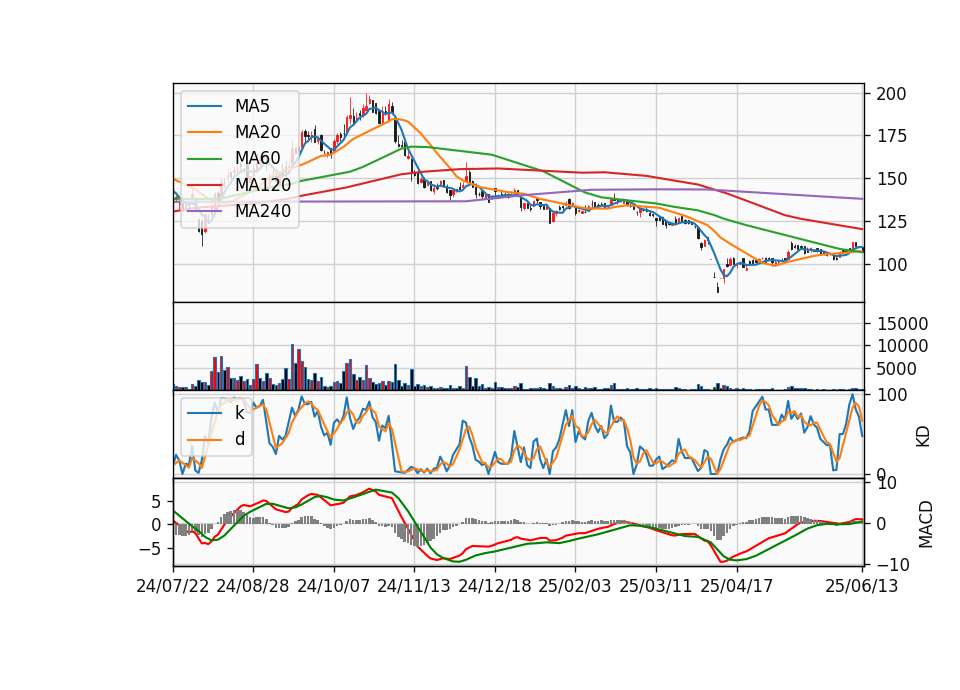The width and height of the screenshot is (960, 690).
Task: Click the green MA60 legend line sample
Action: (x=204, y=158)
